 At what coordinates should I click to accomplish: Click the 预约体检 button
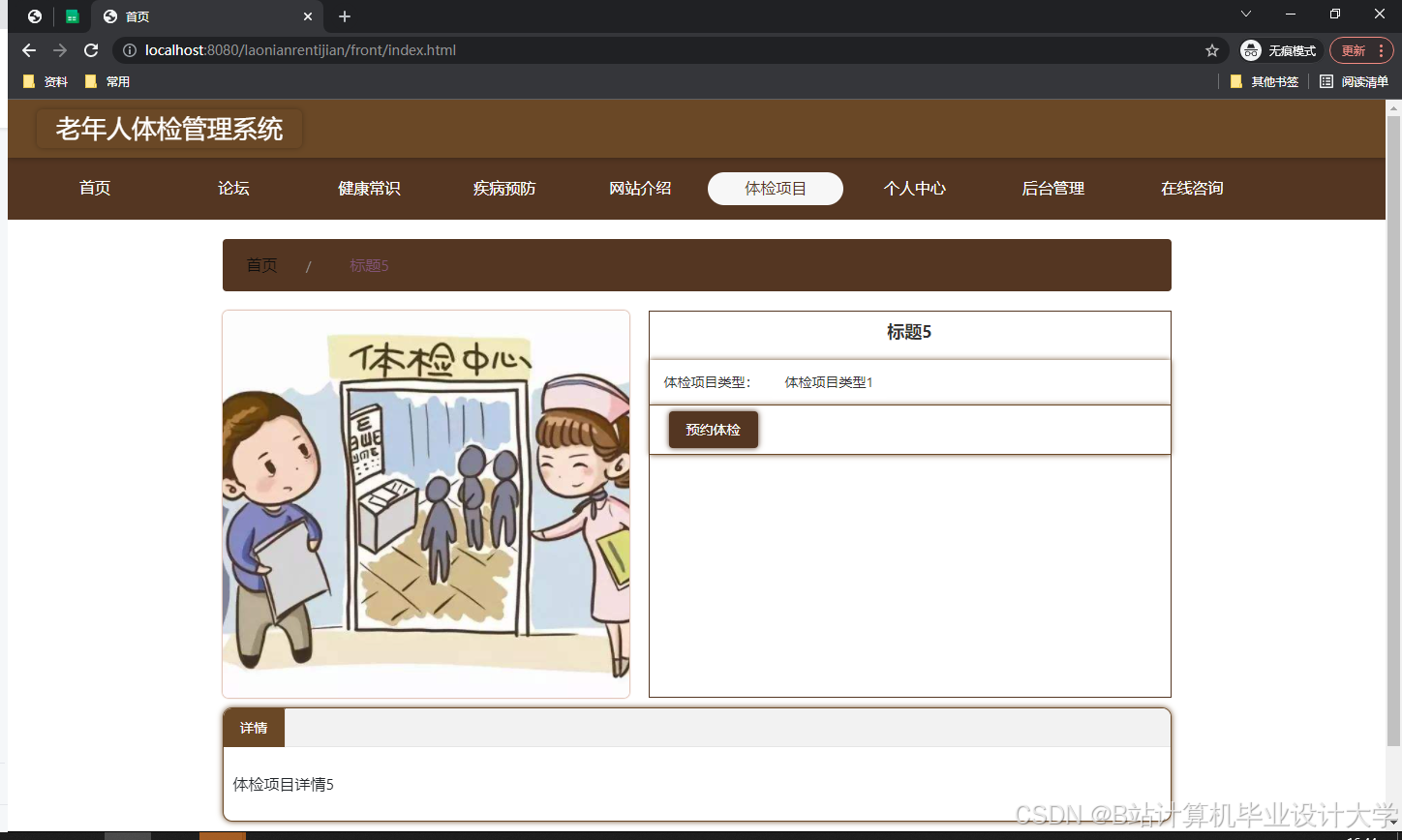pyautogui.click(x=714, y=430)
